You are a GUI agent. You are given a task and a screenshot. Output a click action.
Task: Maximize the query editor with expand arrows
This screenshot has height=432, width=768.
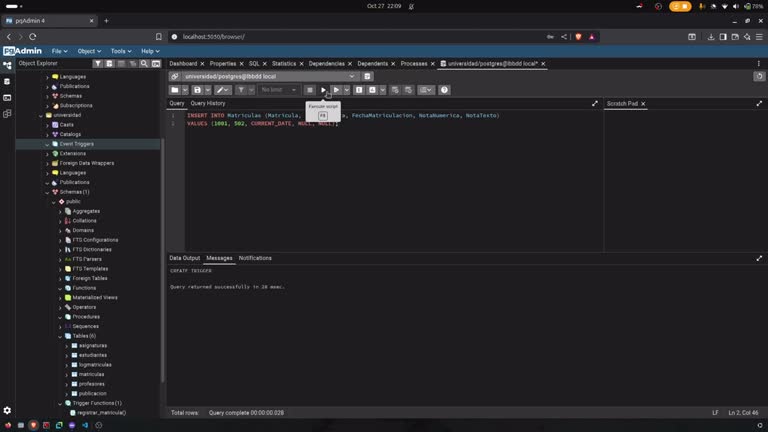595,103
